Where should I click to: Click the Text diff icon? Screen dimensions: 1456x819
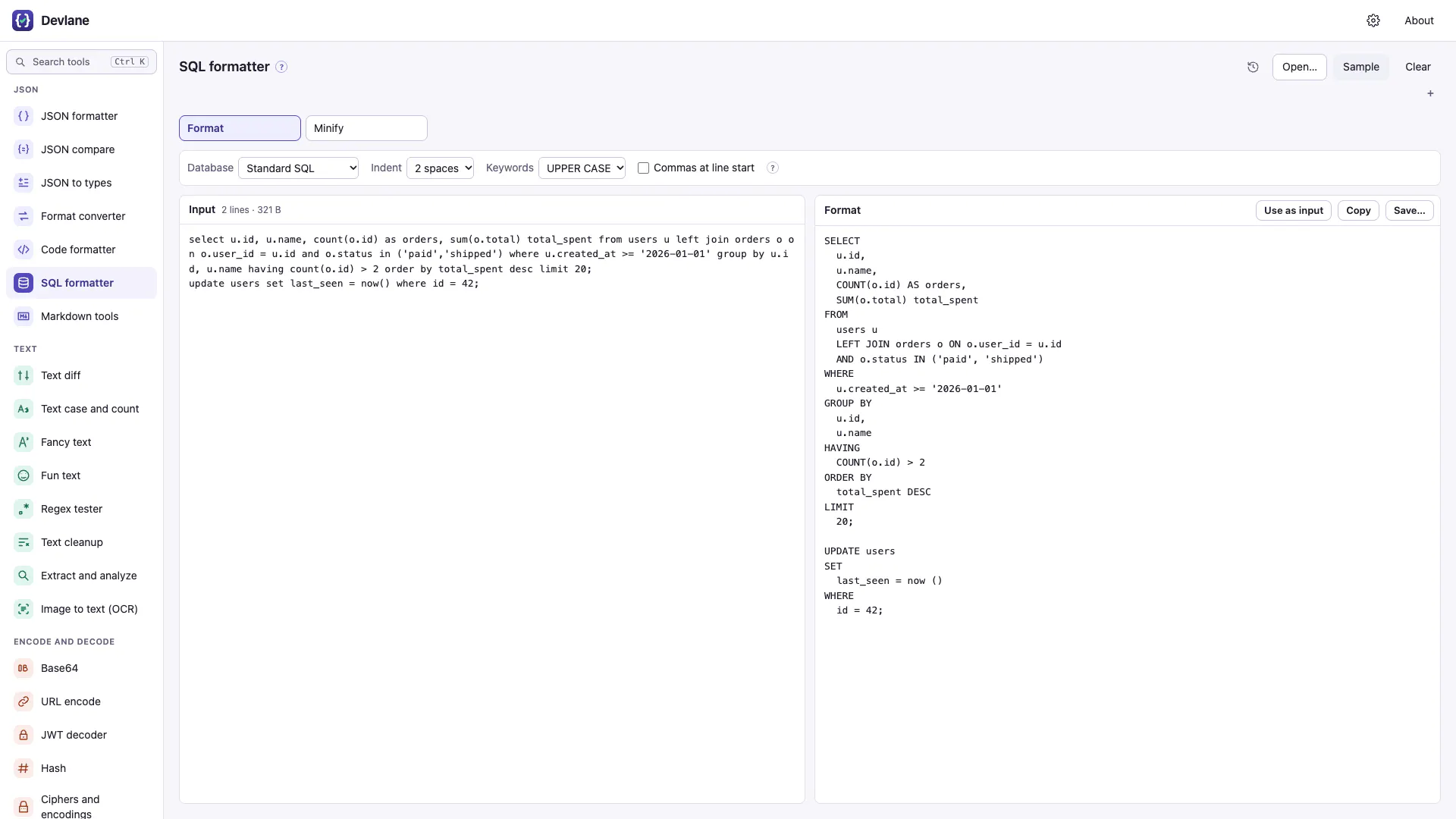[24, 375]
